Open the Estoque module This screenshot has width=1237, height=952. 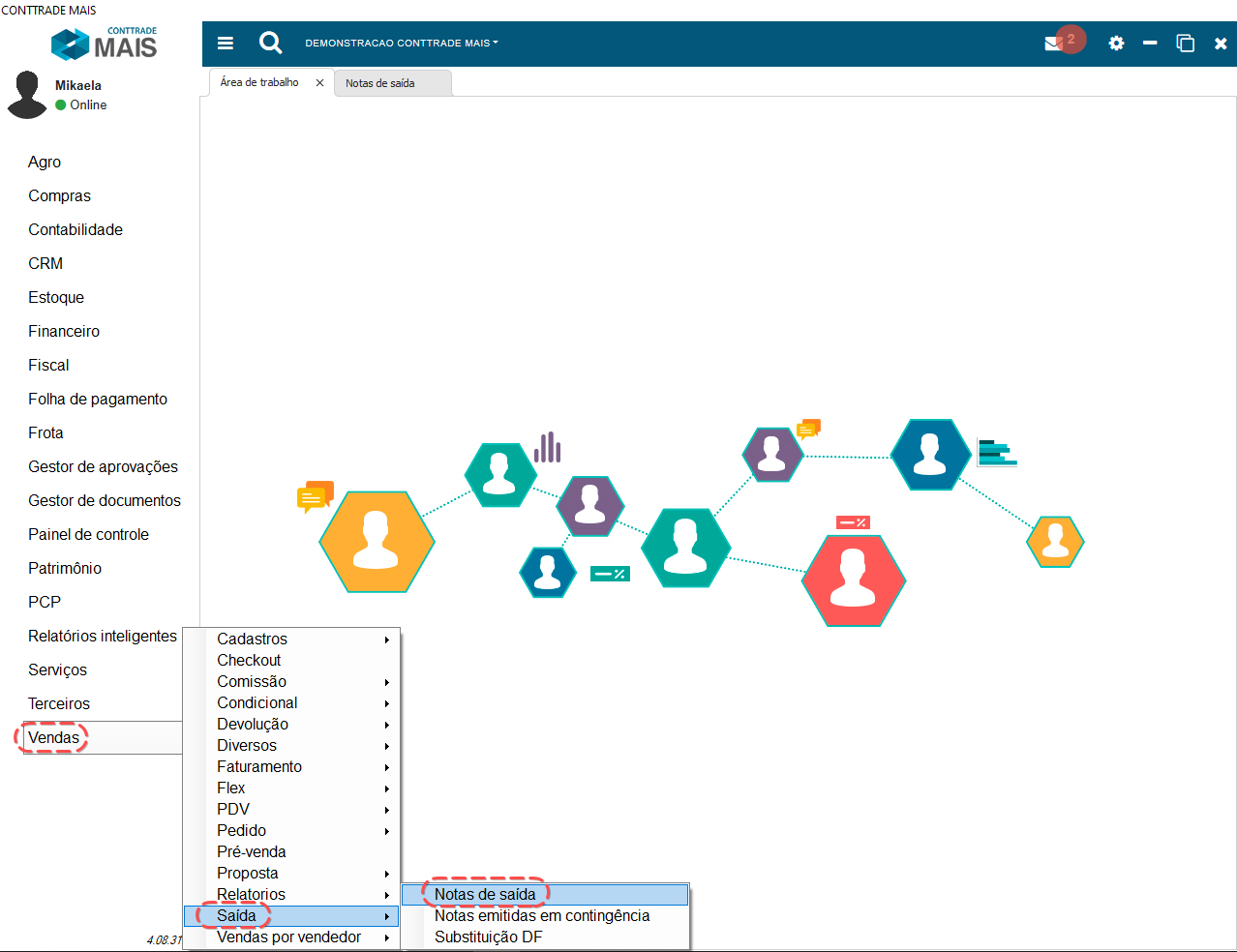point(56,297)
